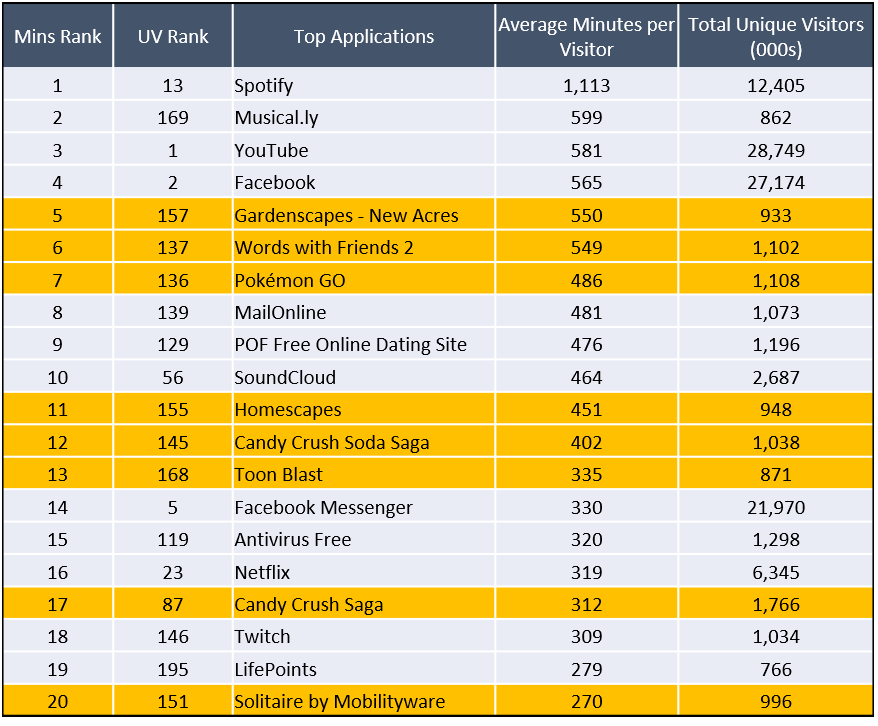Click Words with Friends 2 visitors value 1,102
The image size is (878, 726).
pos(776,247)
